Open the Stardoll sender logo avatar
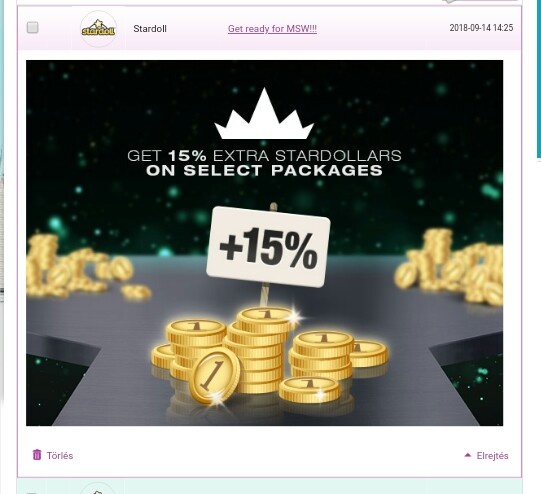 98,29
